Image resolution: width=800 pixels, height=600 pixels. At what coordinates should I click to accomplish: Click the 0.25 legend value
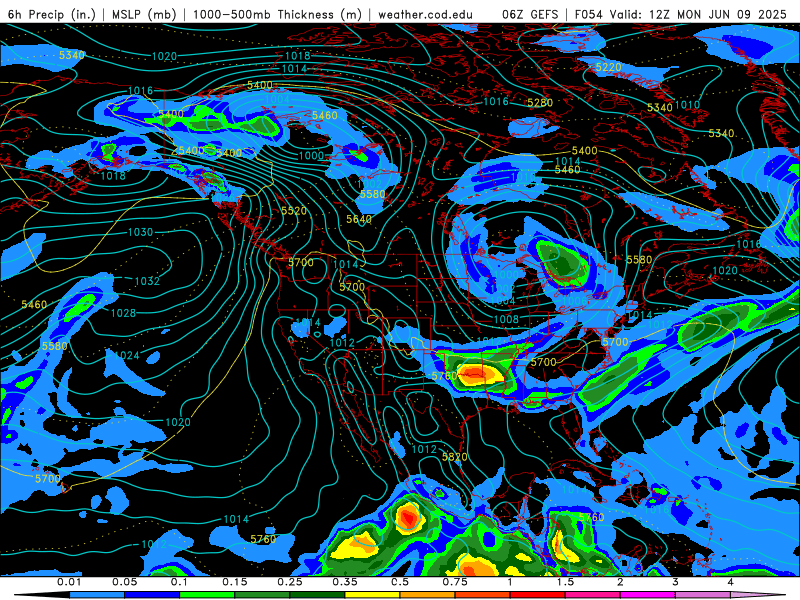[x=290, y=582]
